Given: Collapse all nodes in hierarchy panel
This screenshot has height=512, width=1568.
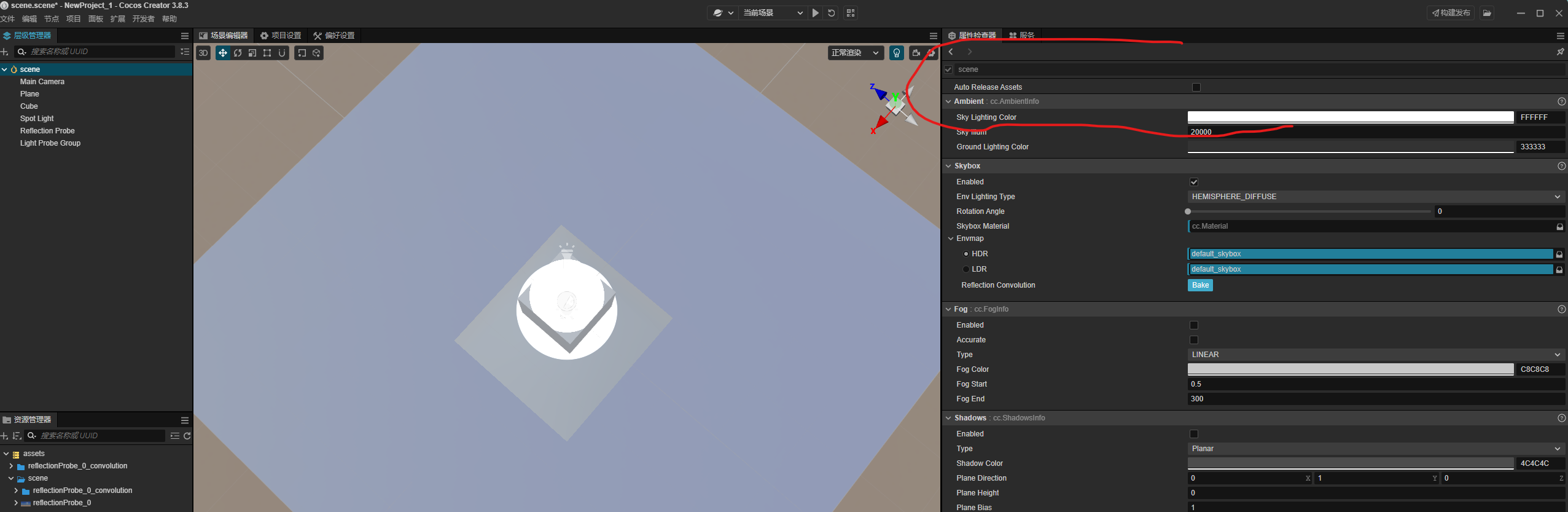Looking at the screenshot, I should click(185, 52).
